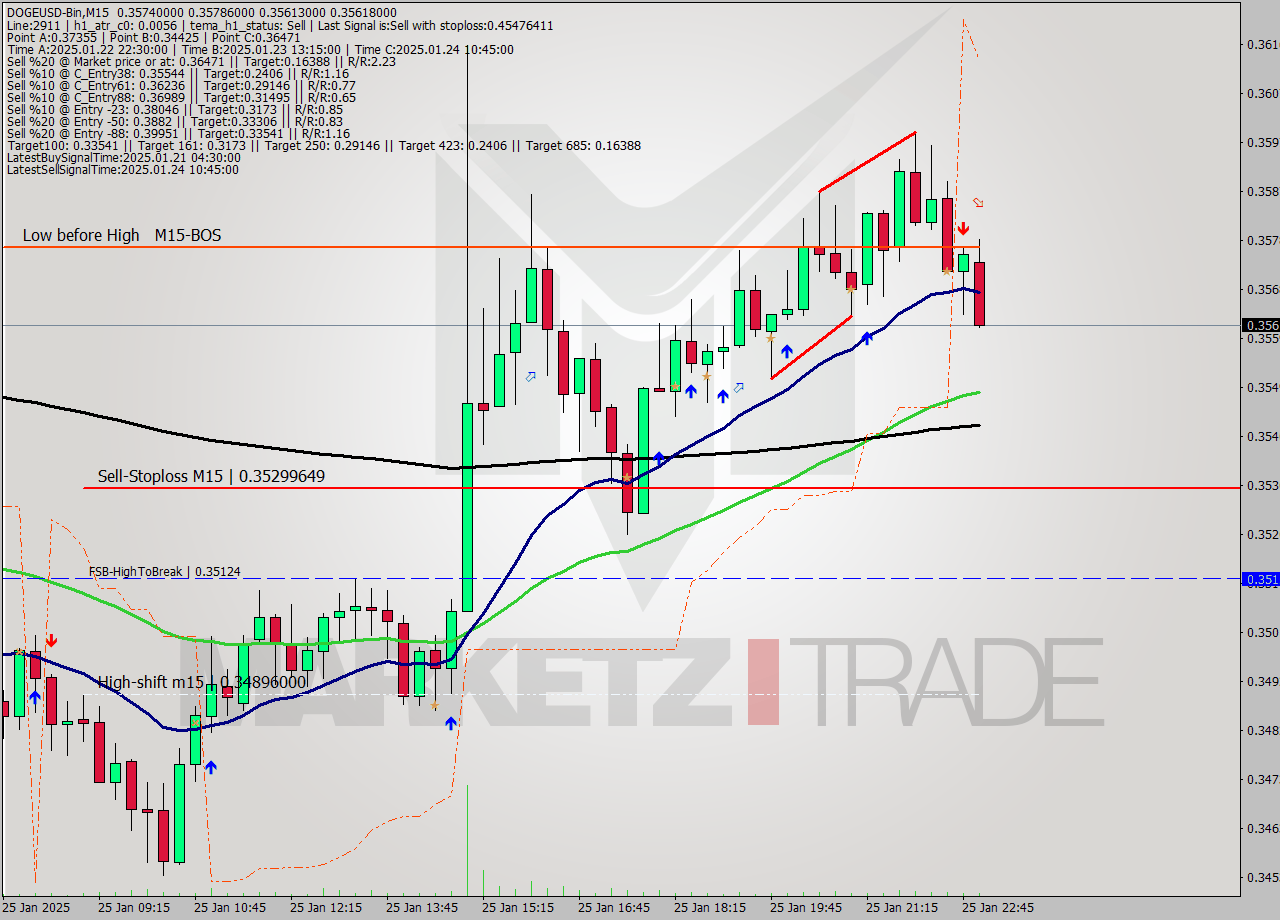Select the hollow blue arrow near the 15:15 candles

click(x=531, y=376)
